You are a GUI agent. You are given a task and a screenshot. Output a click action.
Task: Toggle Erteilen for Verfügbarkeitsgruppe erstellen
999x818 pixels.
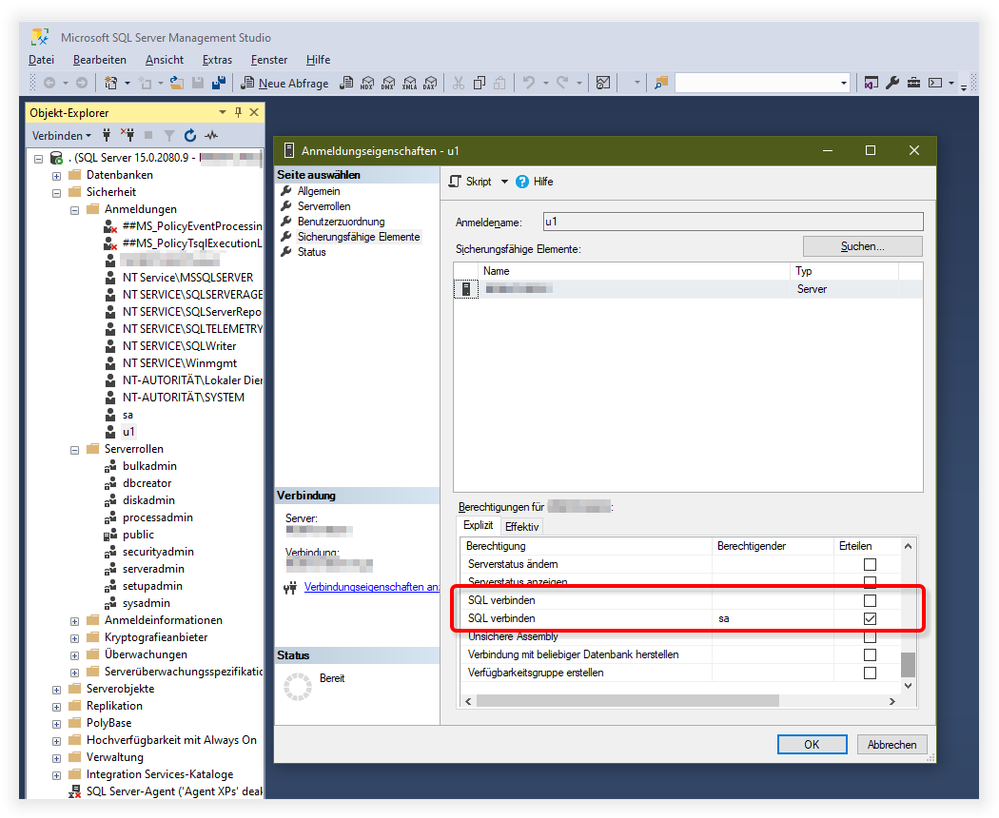click(x=870, y=673)
